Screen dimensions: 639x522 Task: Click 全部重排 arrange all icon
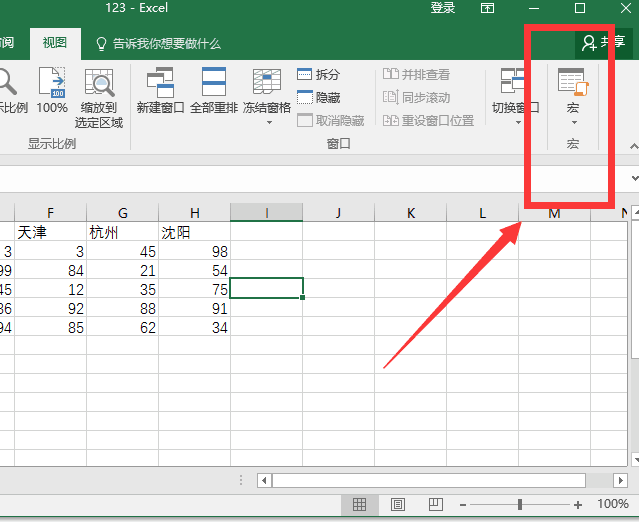(x=214, y=91)
